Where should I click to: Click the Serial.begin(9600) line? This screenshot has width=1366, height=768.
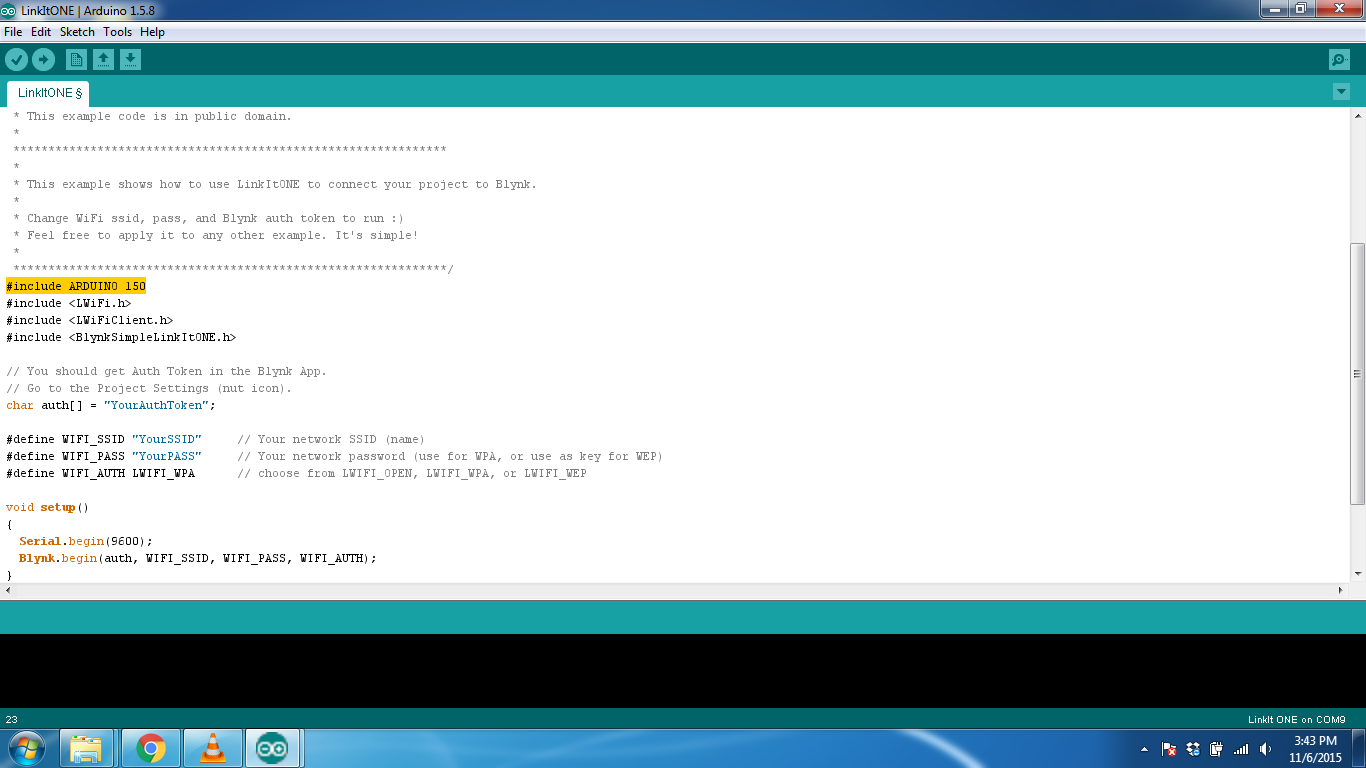(x=86, y=541)
